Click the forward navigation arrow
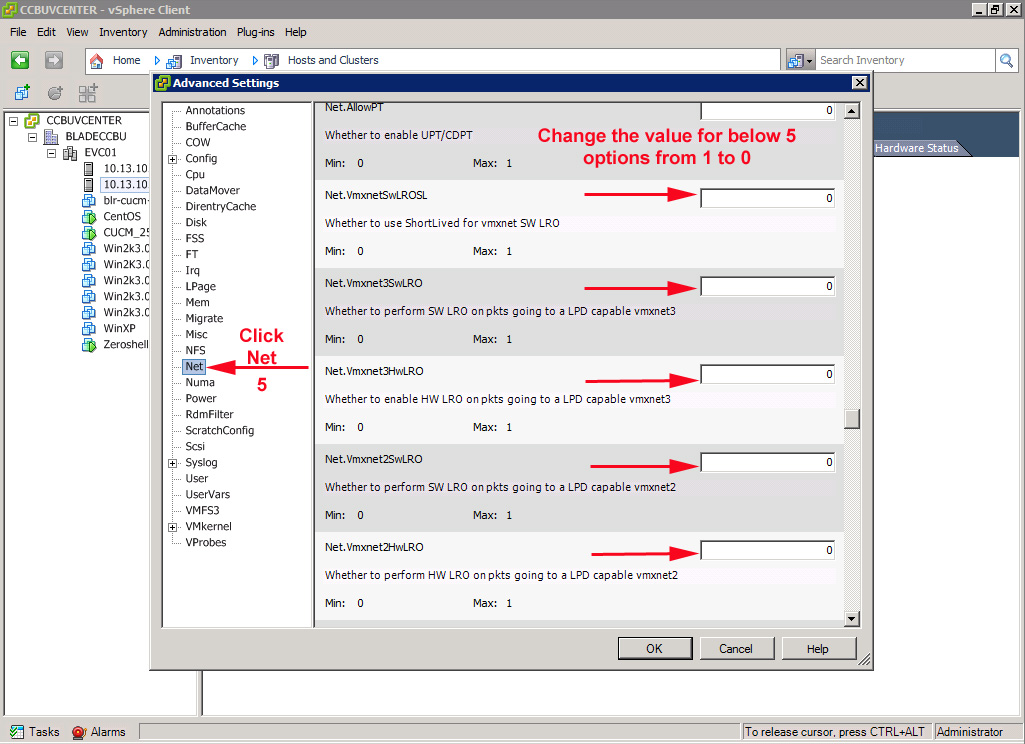1025x744 pixels. point(54,60)
